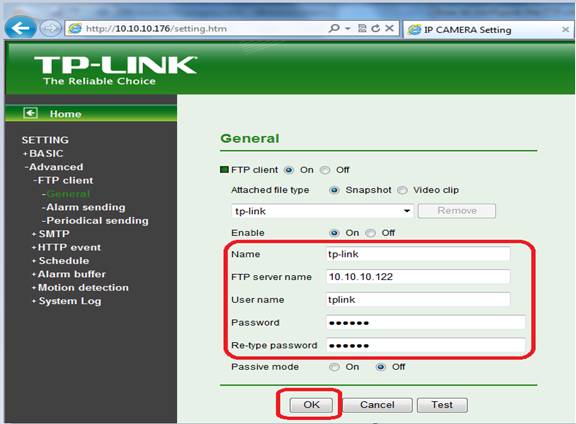The image size is (576, 424).
Task: Click the OK button
Action: (311, 405)
